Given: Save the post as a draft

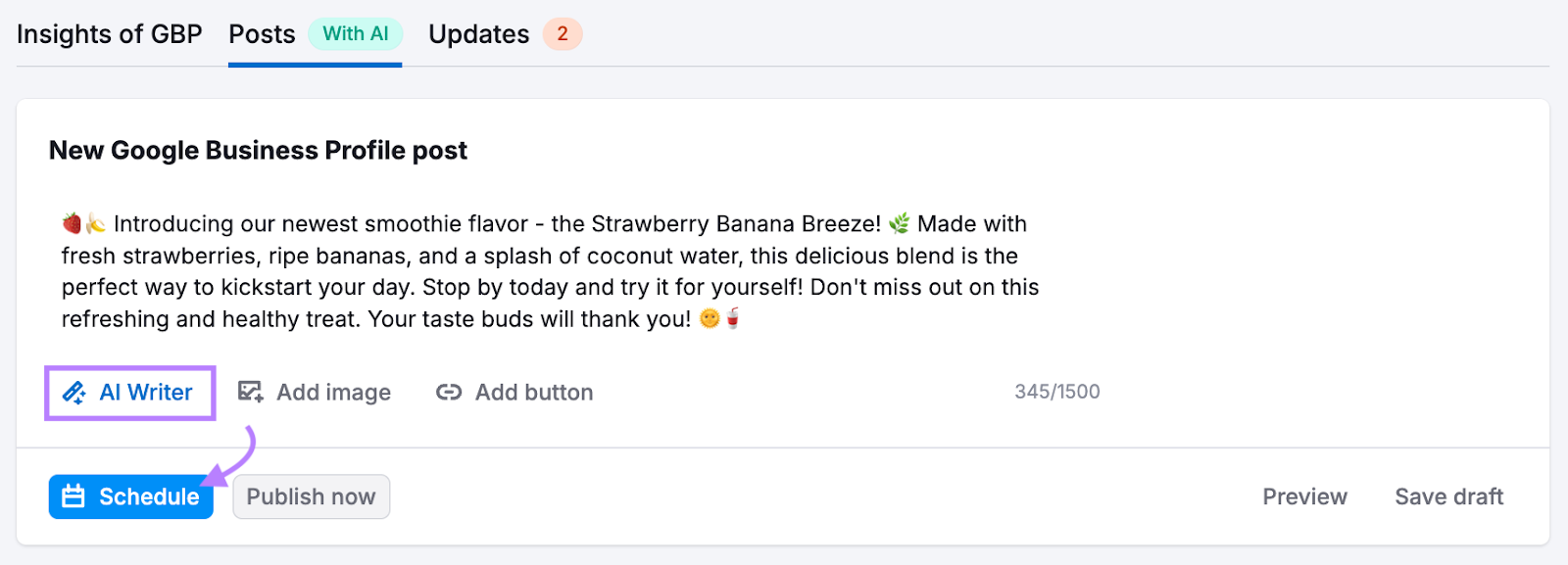Looking at the screenshot, I should (1448, 496).
